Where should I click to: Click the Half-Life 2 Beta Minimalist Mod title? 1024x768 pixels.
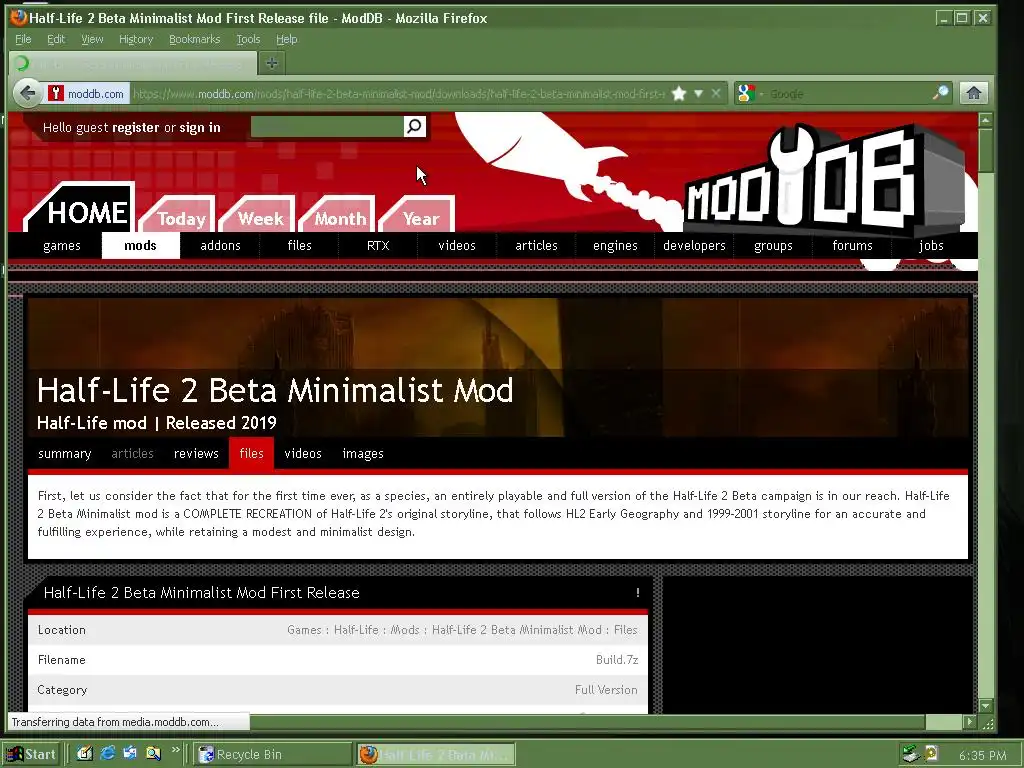click(x=275, y=391)
